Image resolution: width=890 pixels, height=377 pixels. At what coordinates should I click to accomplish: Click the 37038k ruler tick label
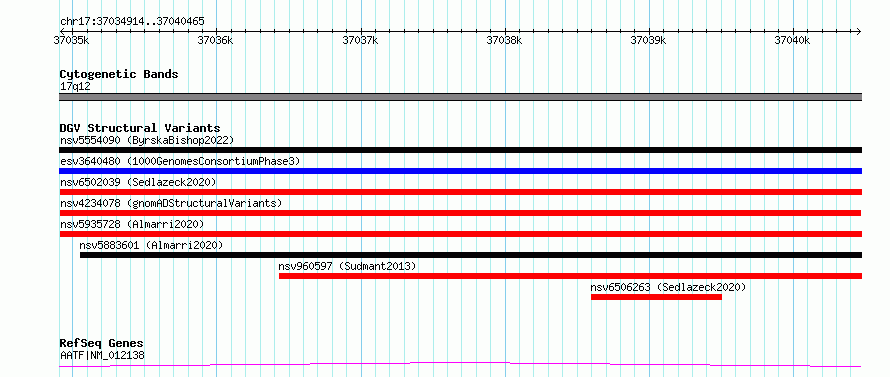[x=505, y=40]
